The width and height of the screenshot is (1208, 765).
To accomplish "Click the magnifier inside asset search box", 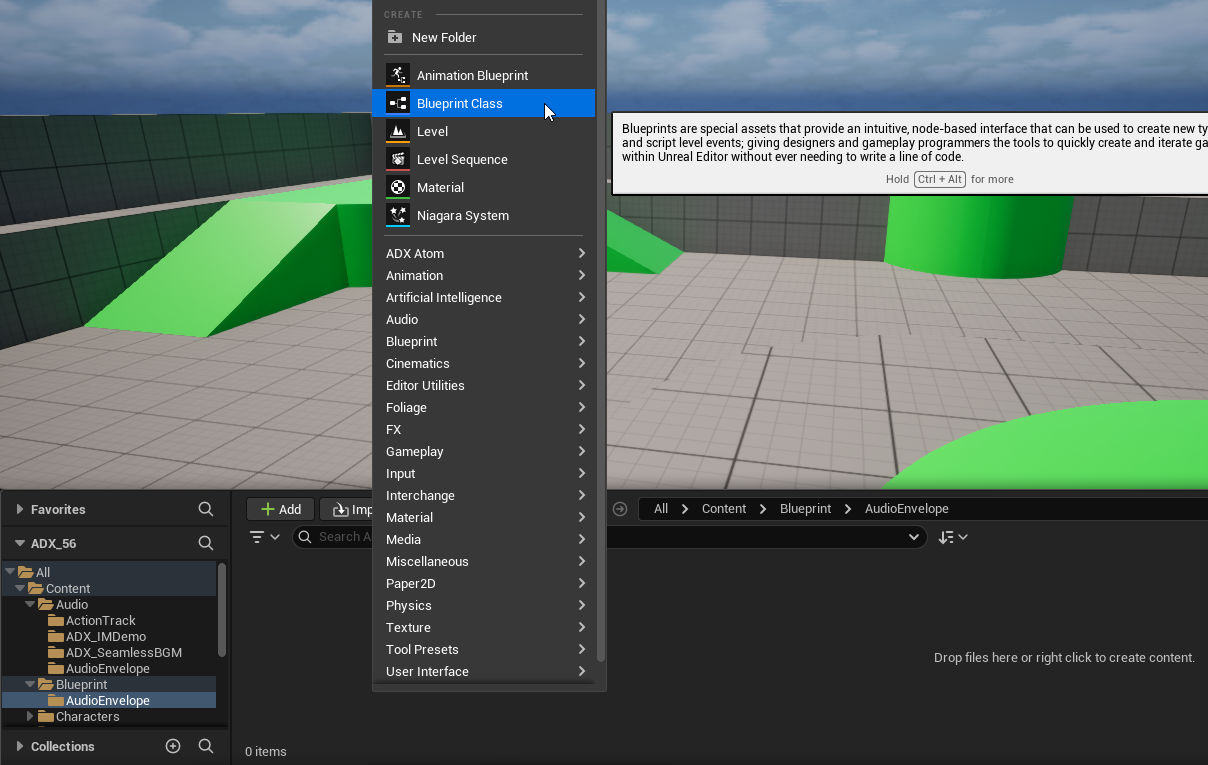I will [x=306, y=537].
